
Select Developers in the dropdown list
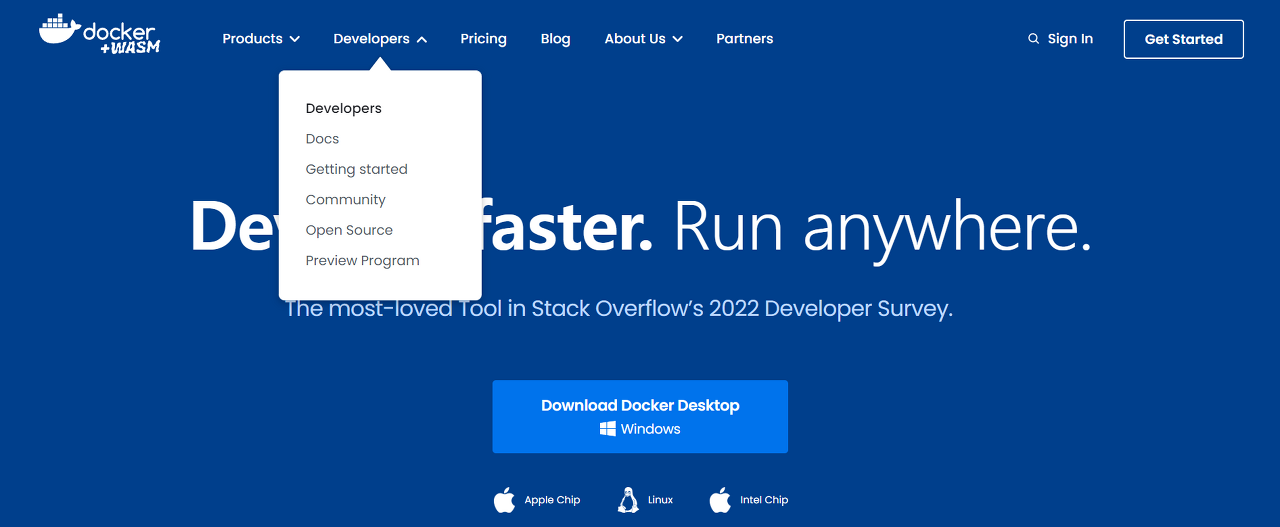click(x=344, y=108)
